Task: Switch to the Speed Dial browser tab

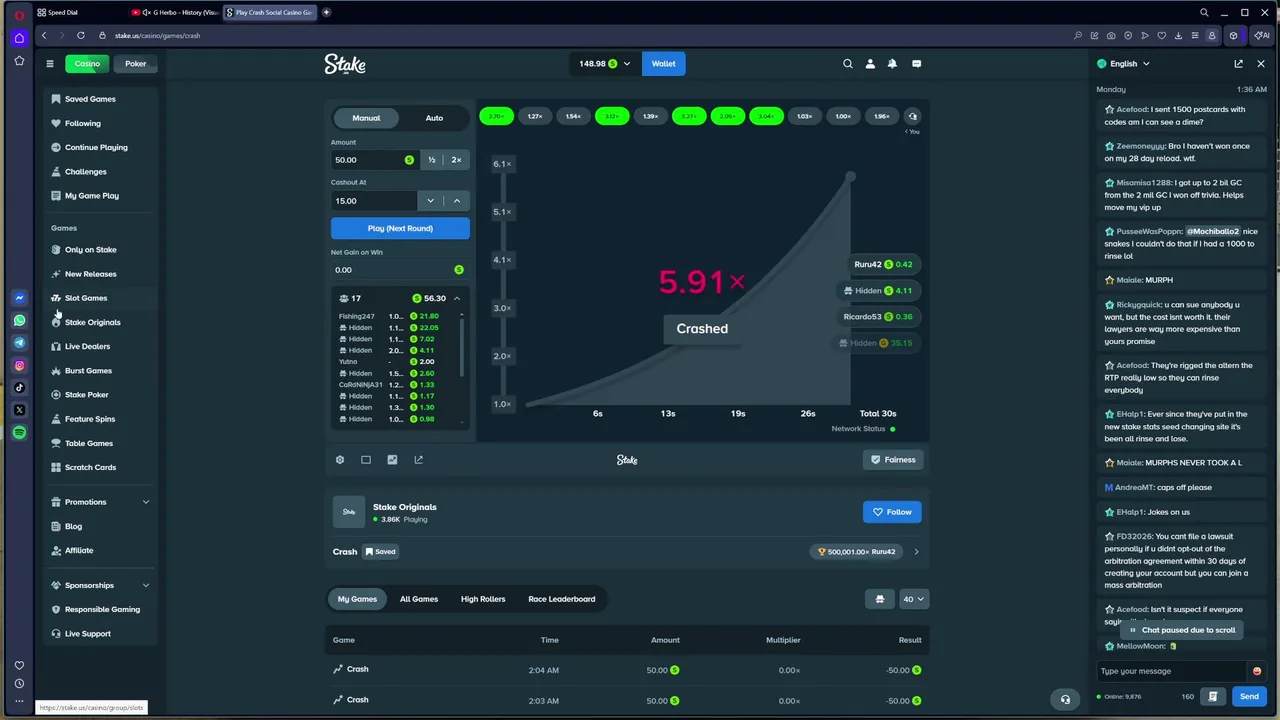Action: (x=78, y=12)
